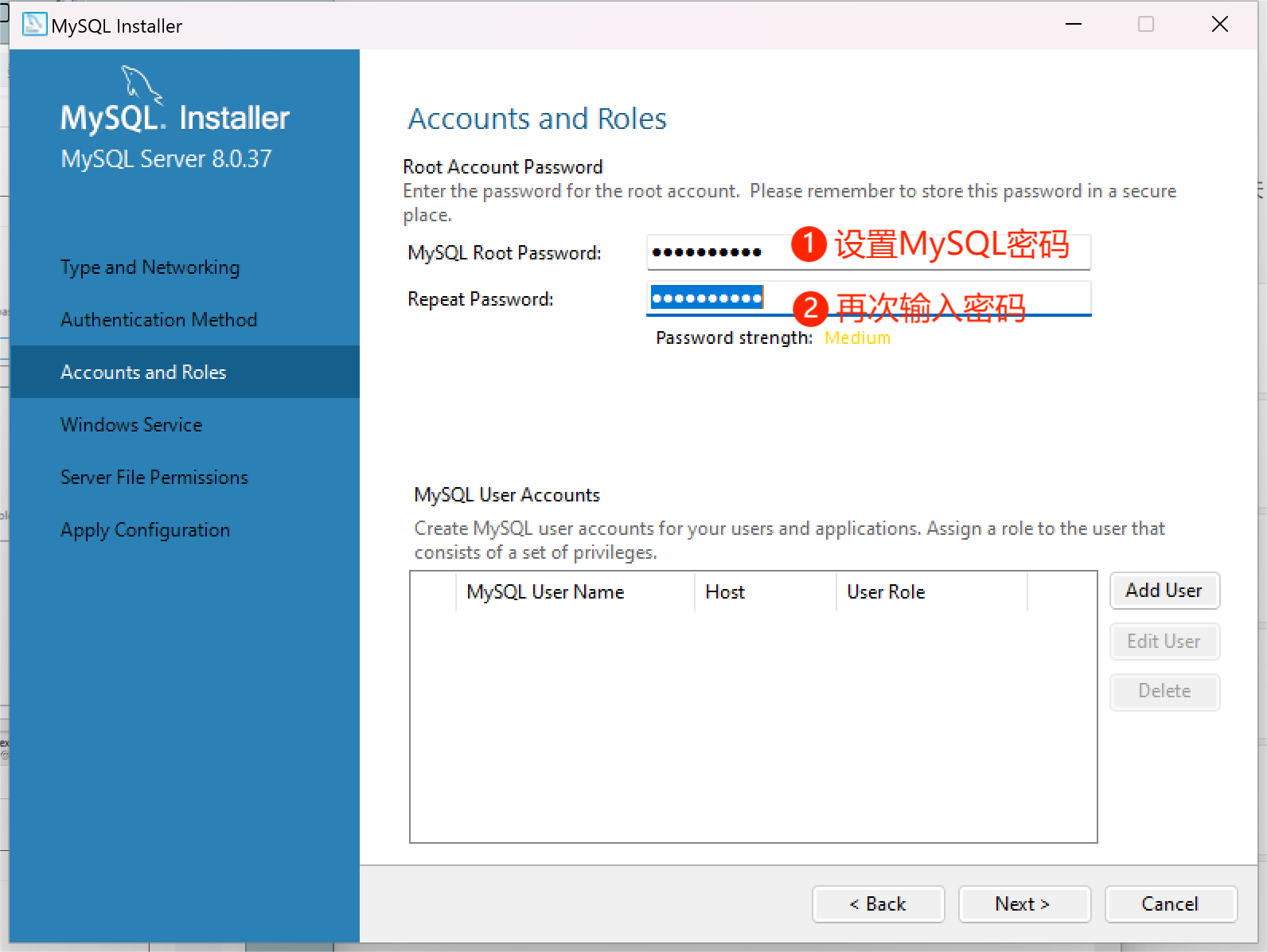The height and width of the screenshot is (952, 1267).
Task: Click the Host column header
Action: pos(765,592)
